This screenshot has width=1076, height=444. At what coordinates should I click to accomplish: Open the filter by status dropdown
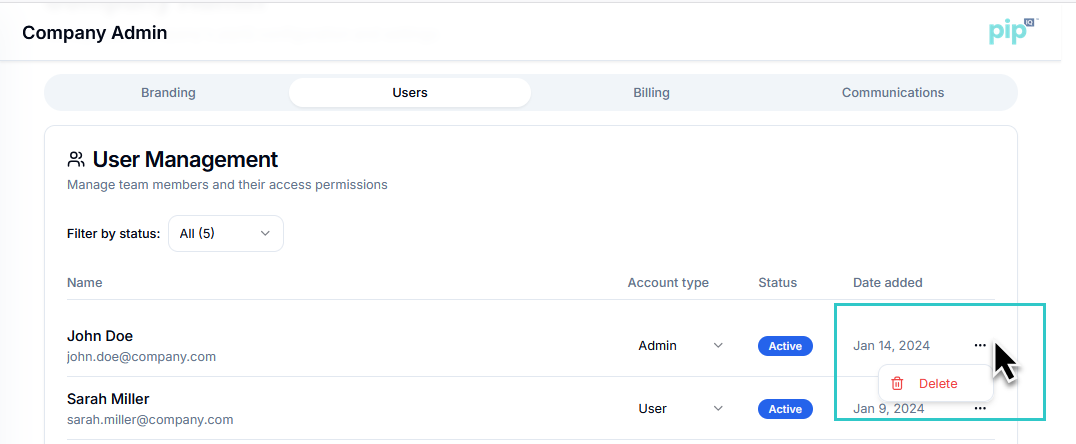[226, 233]
